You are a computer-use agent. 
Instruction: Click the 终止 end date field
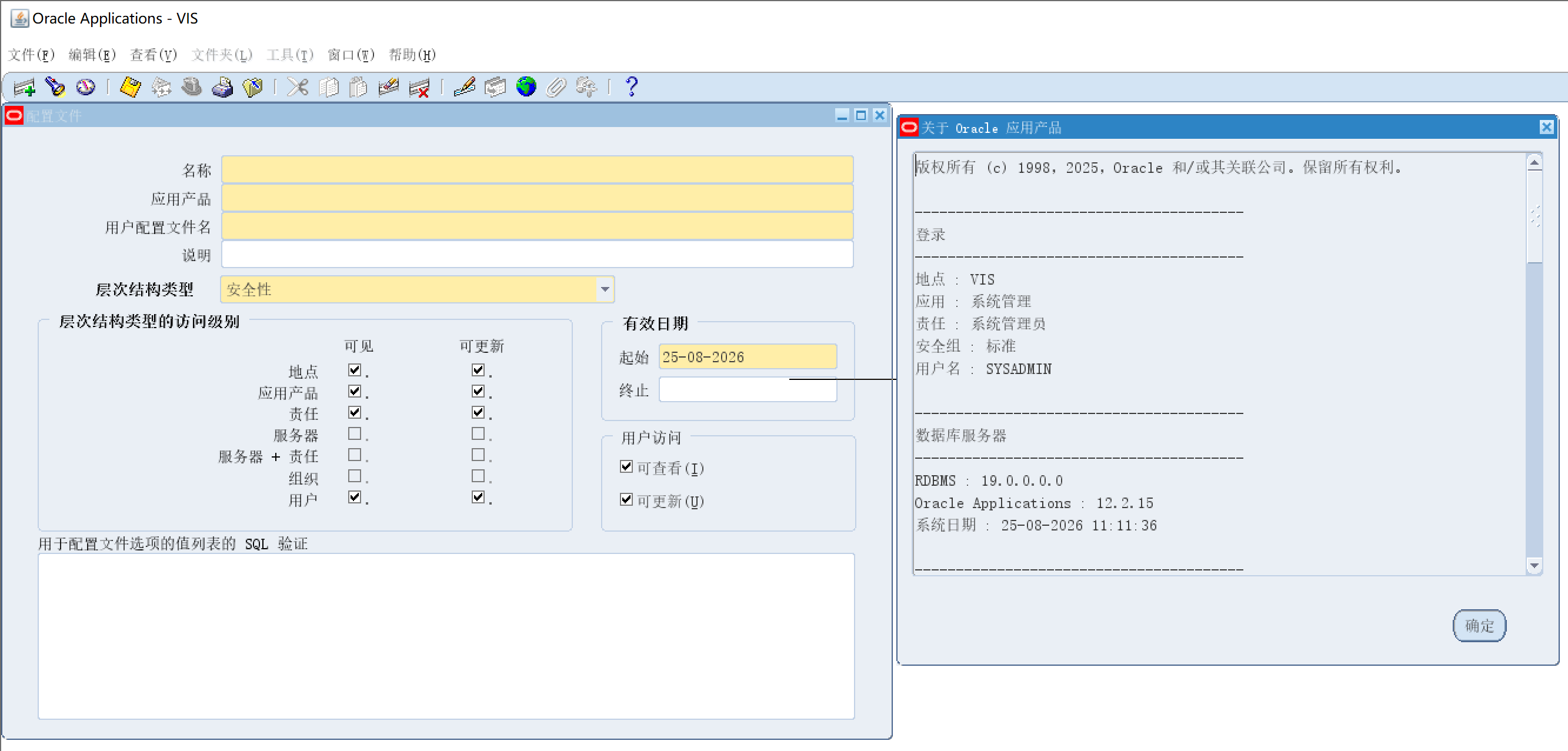point(748,389)
